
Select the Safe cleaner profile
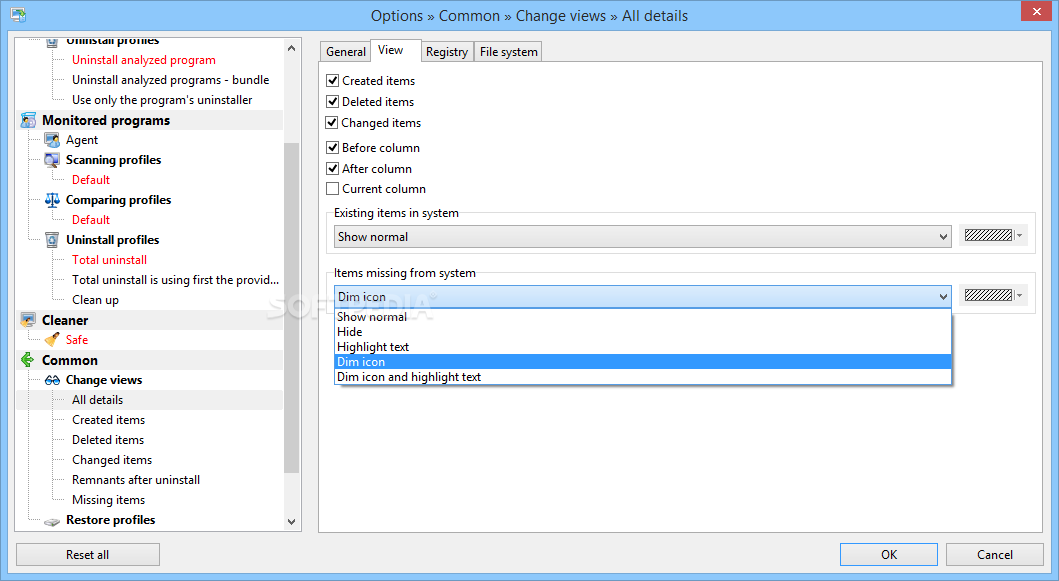coord(77,340)
